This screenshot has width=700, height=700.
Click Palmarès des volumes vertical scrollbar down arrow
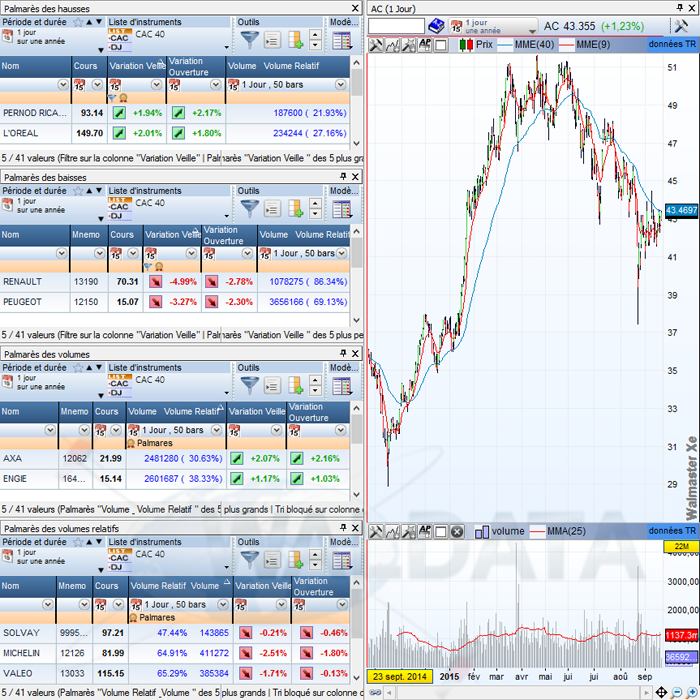coord(356,494)
